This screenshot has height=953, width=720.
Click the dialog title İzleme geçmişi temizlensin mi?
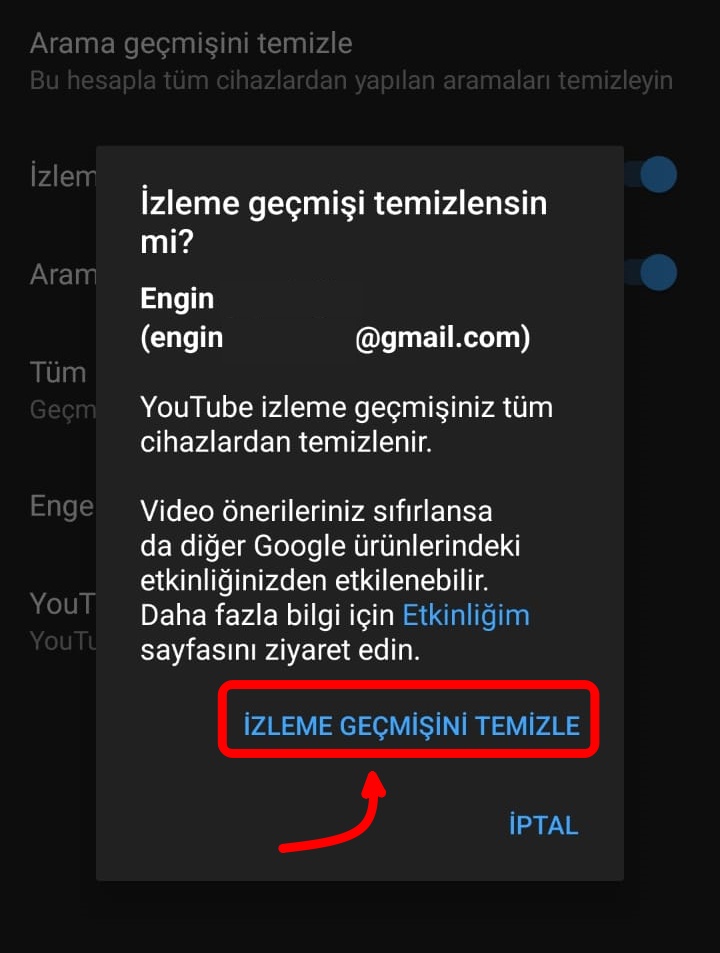[343, 221]
